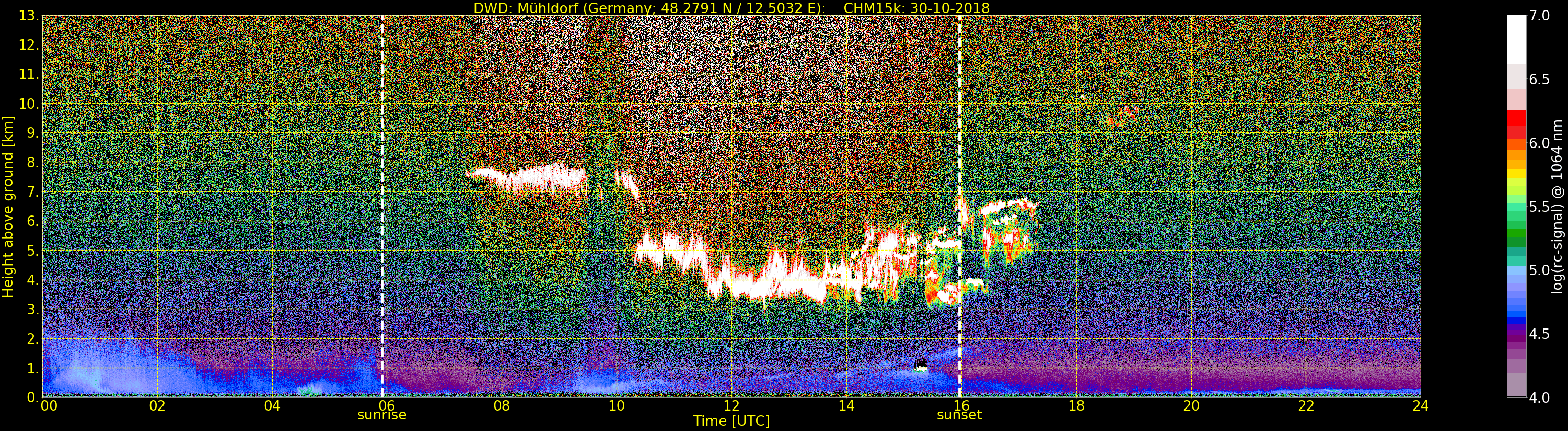
Task: Click the green segment of the colorbar
Action: [1516, 233]
